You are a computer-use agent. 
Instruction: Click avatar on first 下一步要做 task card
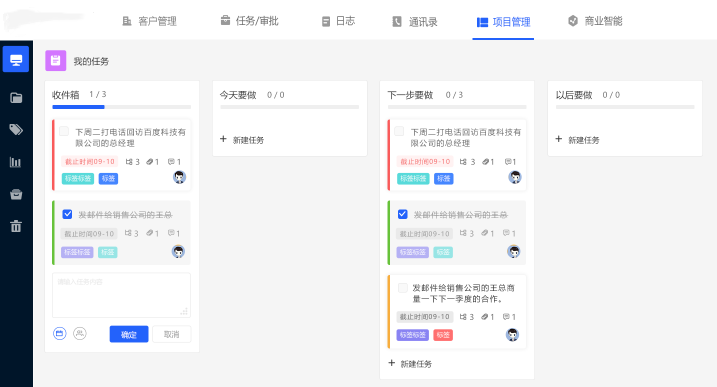pos(515,177)
